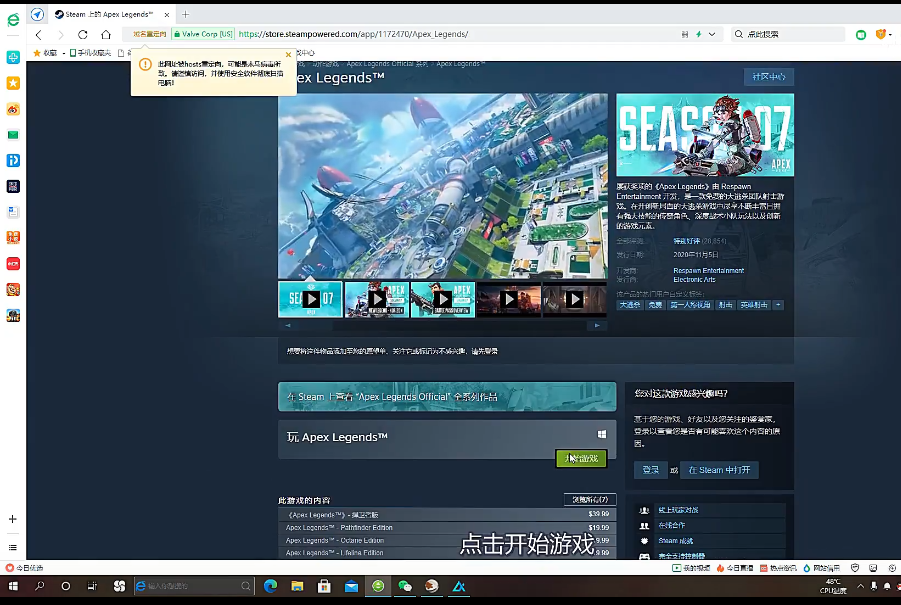This screenshot has height=605, width=901.
Task: Open a new tab with the plus icon
Action: click(x=185, y=14)
